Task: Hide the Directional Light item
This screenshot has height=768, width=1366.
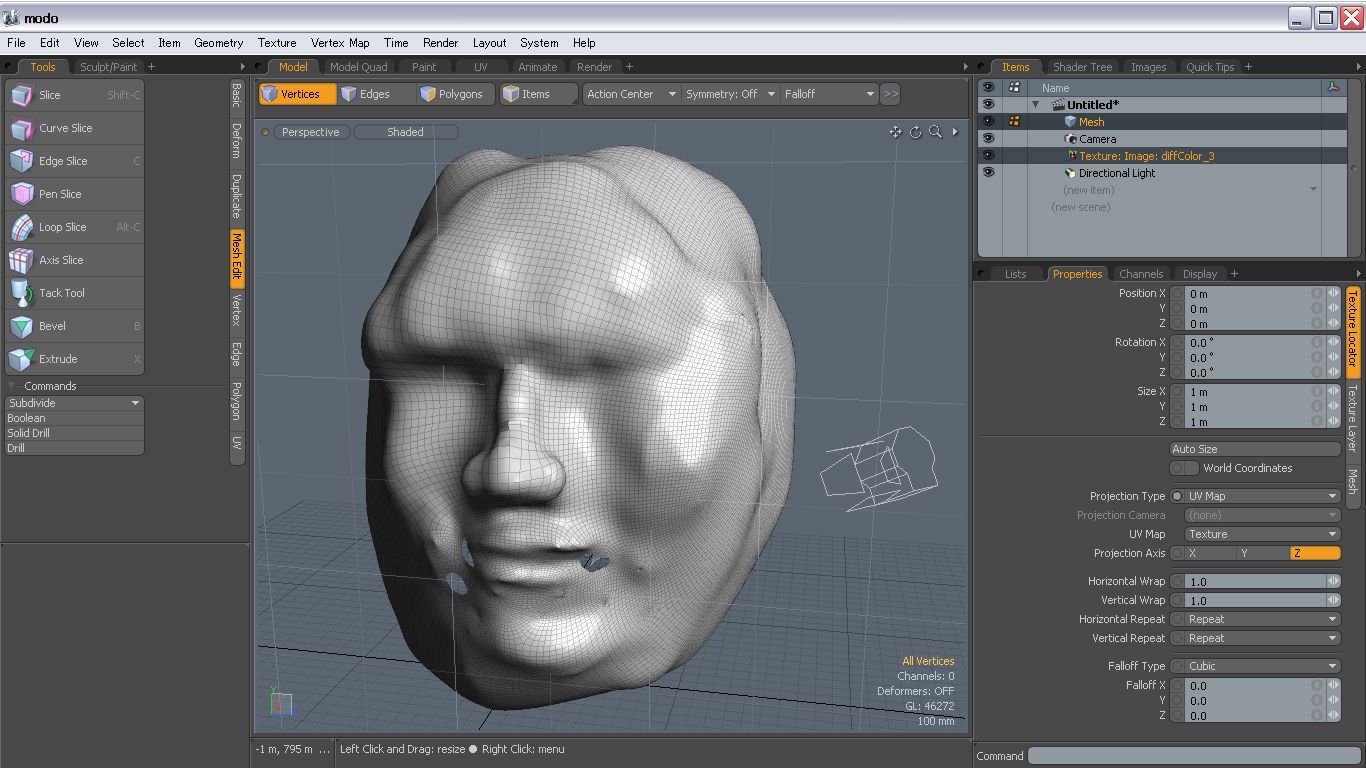Action: (x=988, y=172)
